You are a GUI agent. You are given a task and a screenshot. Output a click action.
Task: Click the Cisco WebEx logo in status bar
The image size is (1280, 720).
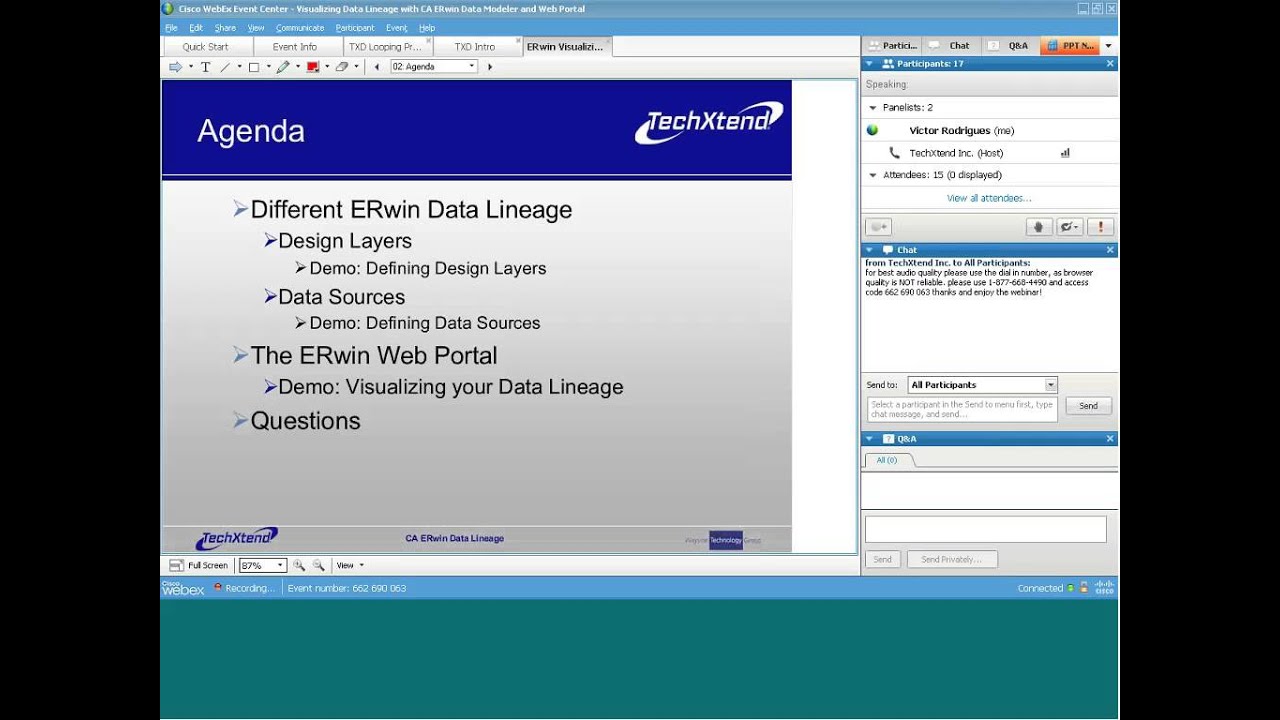pyautogui.click(x=183, y=588)
